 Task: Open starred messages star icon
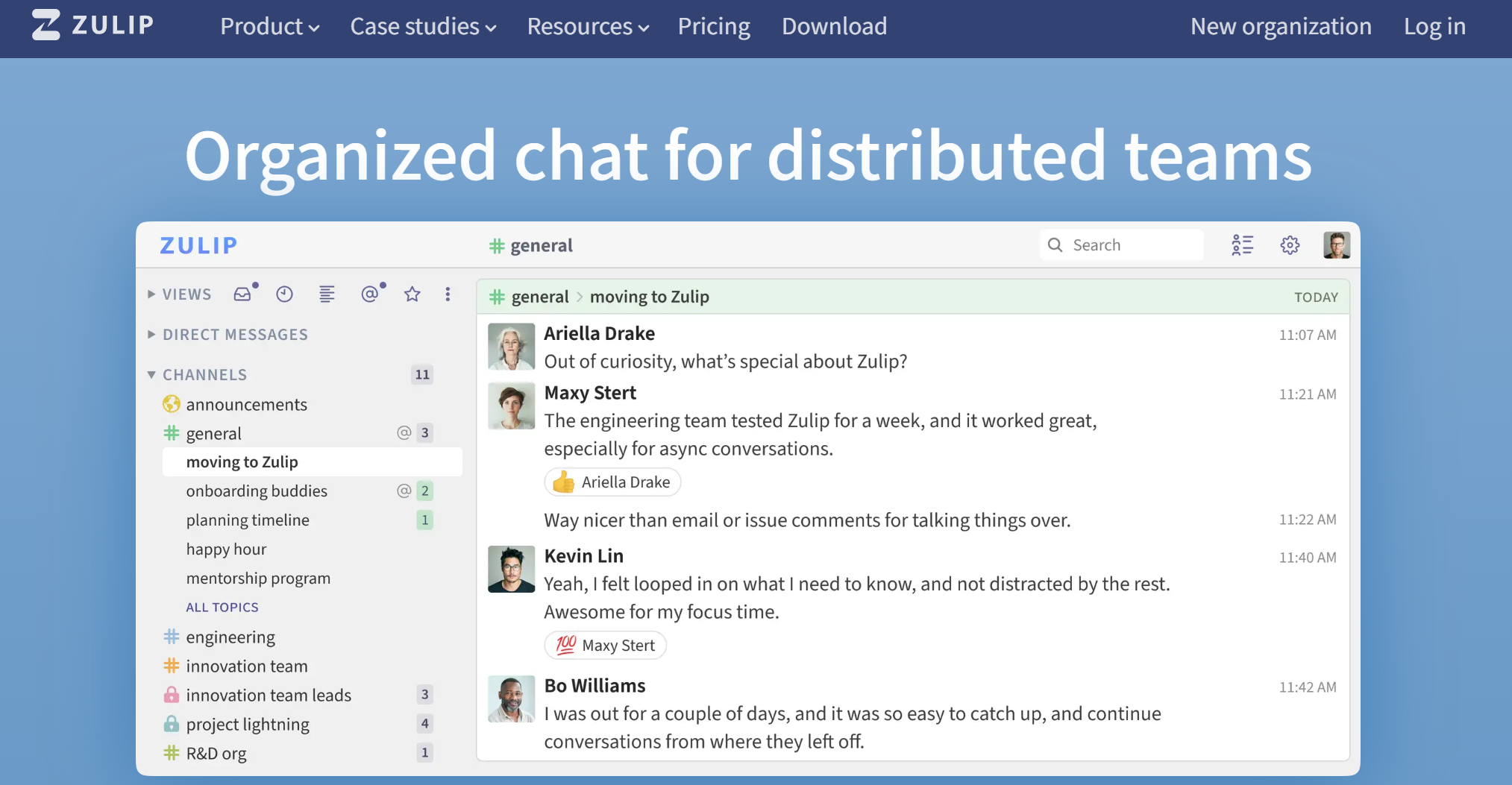(412, 294)
